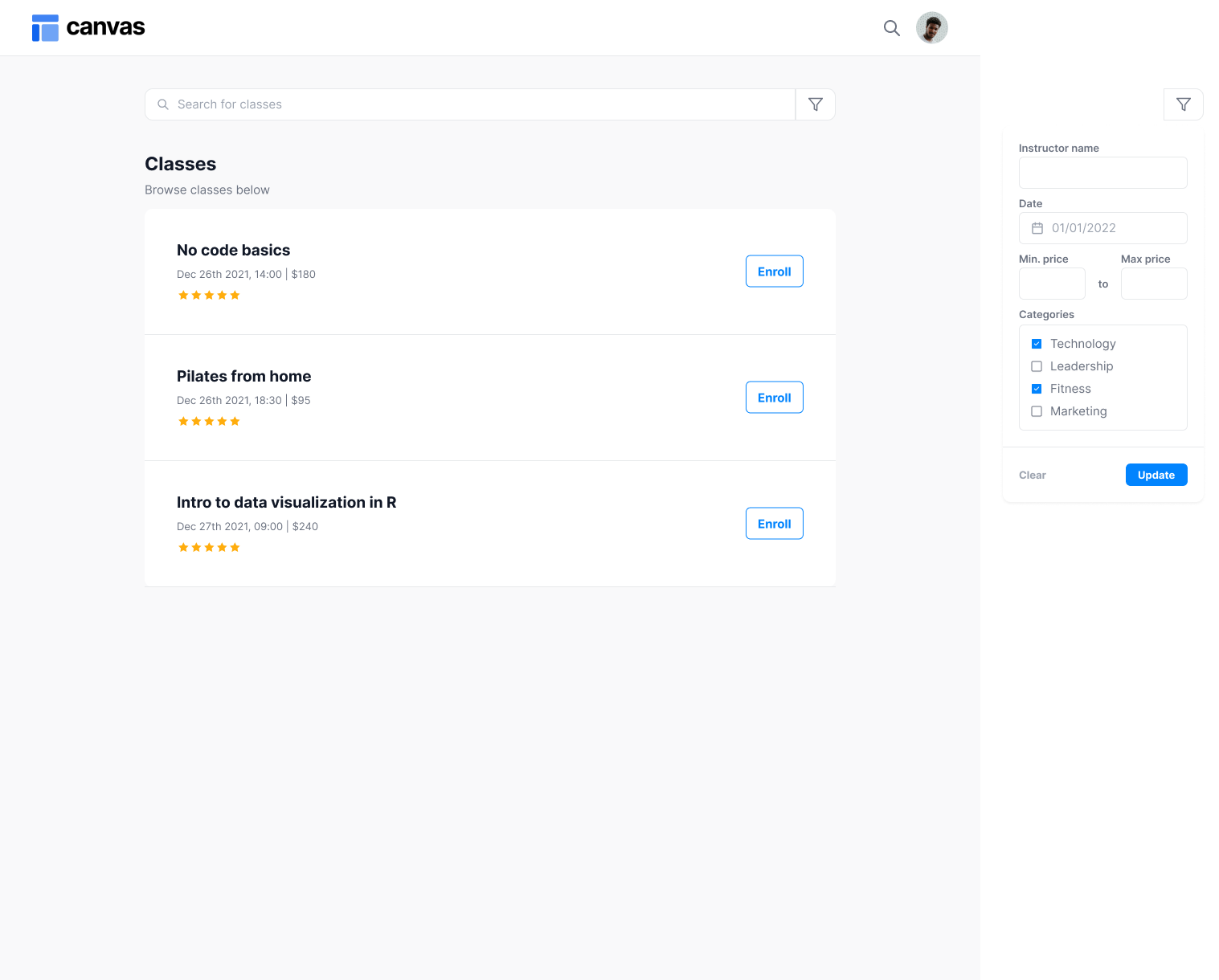This screenshot has width=1219, height=980.
Task: Open the user profile avatar
Action: coord(931,28)
